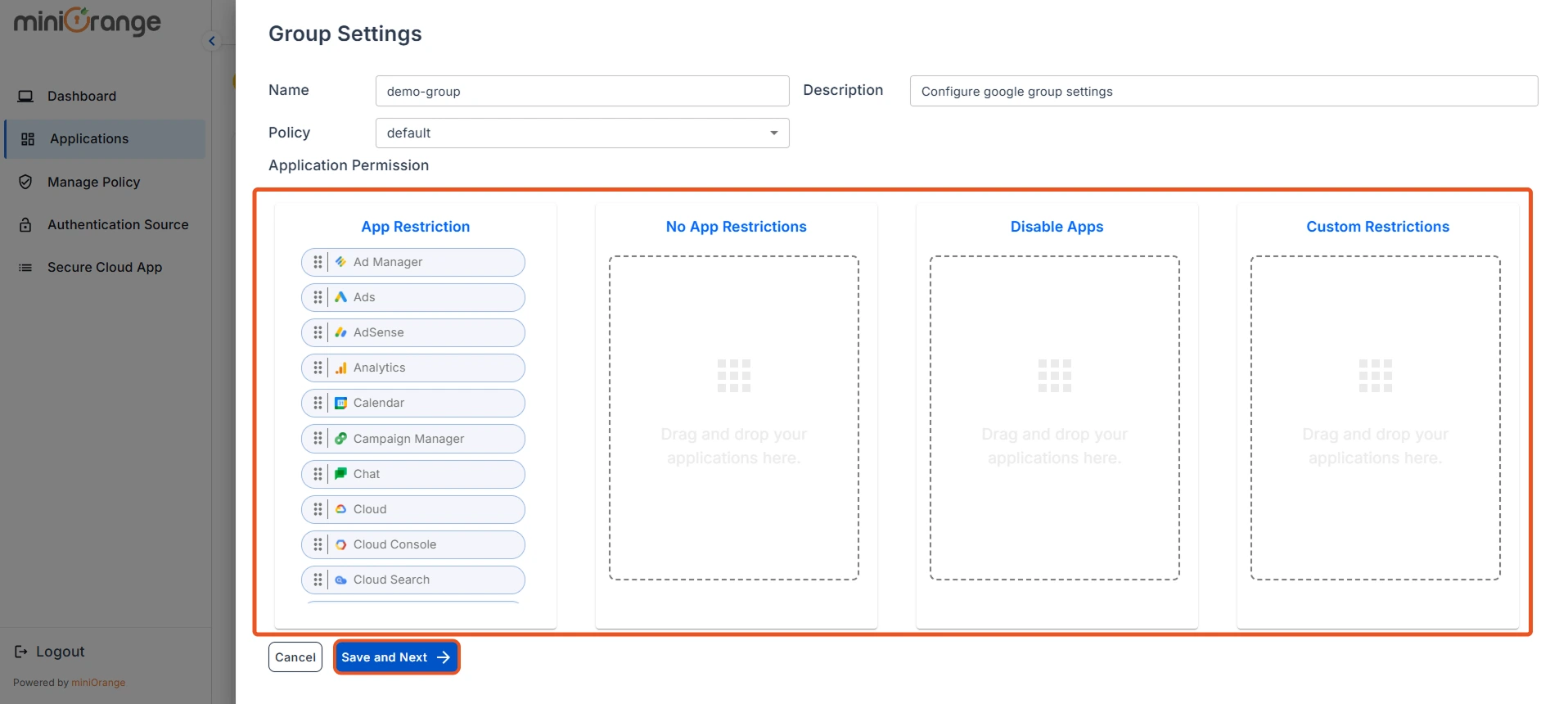Follow the miniOrange link in the footer
Image resolution: width=1568 pixels, height=704 pixels.
[98, 683]
